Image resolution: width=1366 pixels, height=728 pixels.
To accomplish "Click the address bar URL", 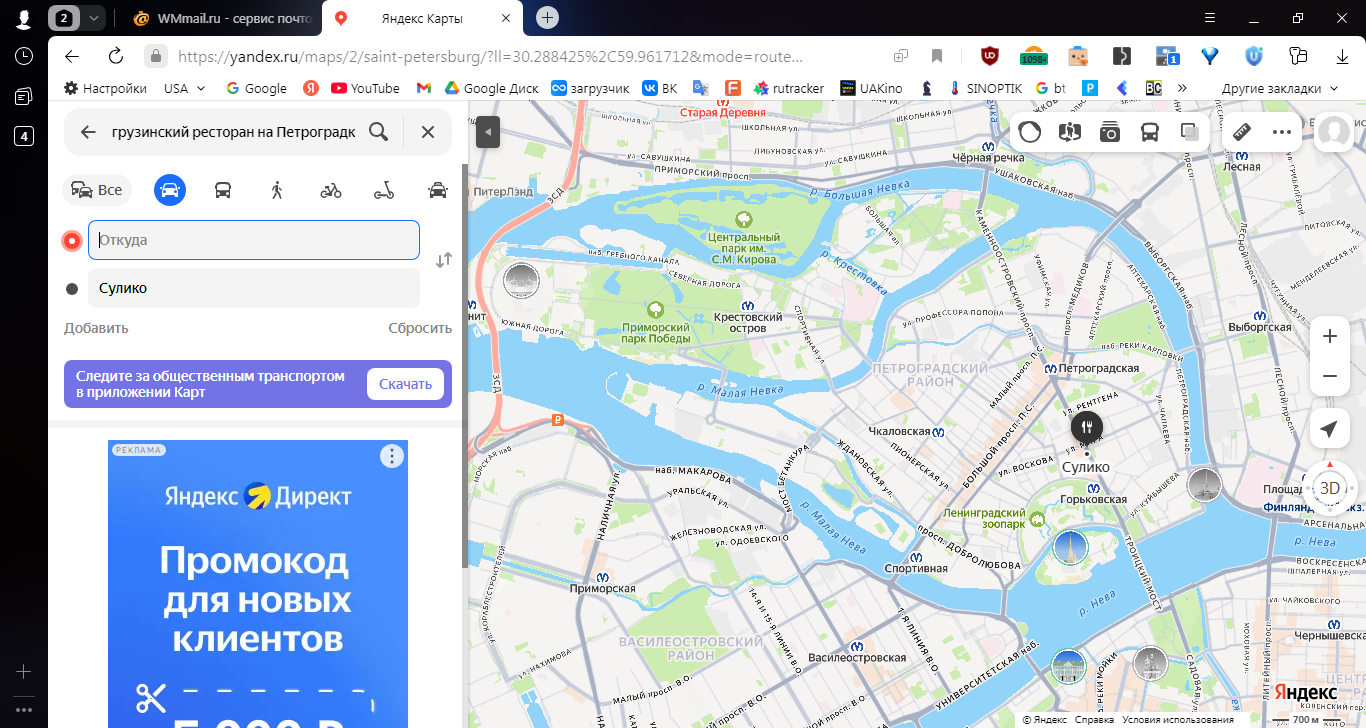I will (489, 56).
